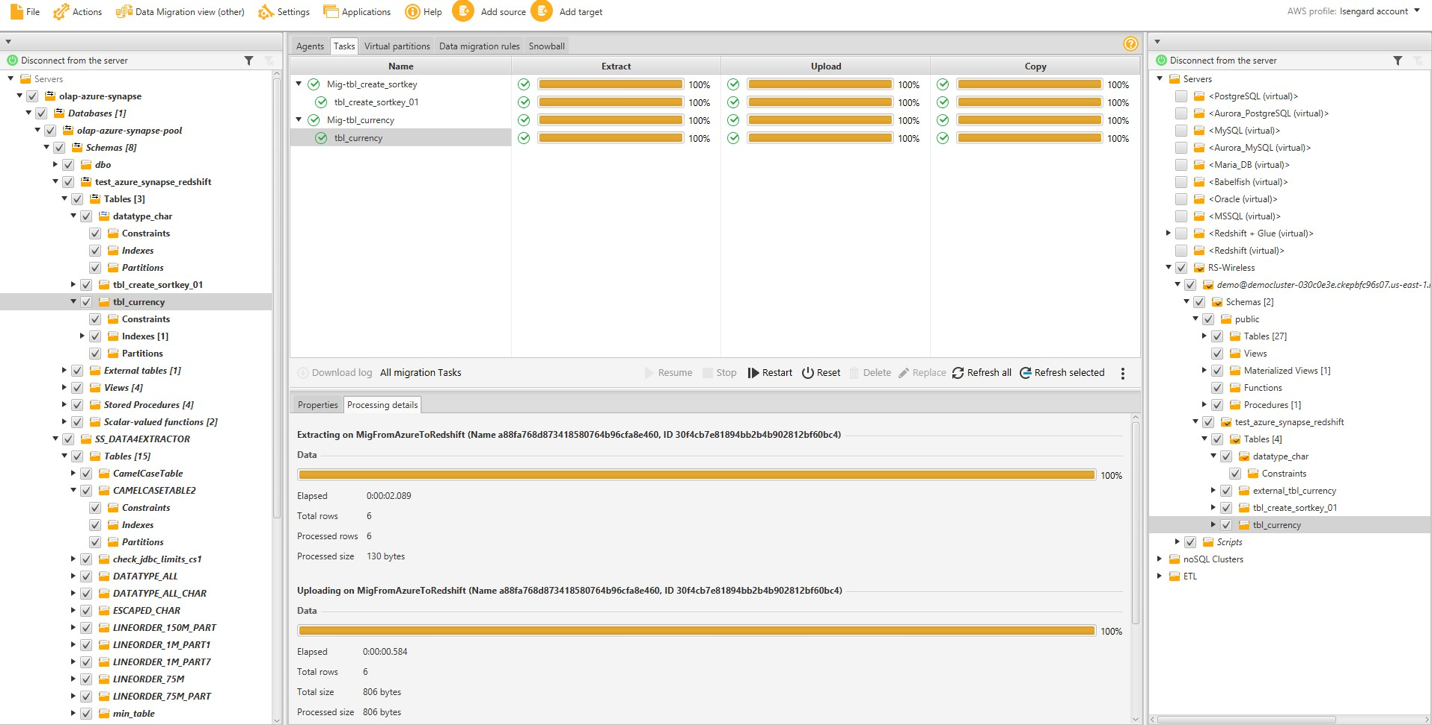Switch to the Agents tab

[310, 46]
